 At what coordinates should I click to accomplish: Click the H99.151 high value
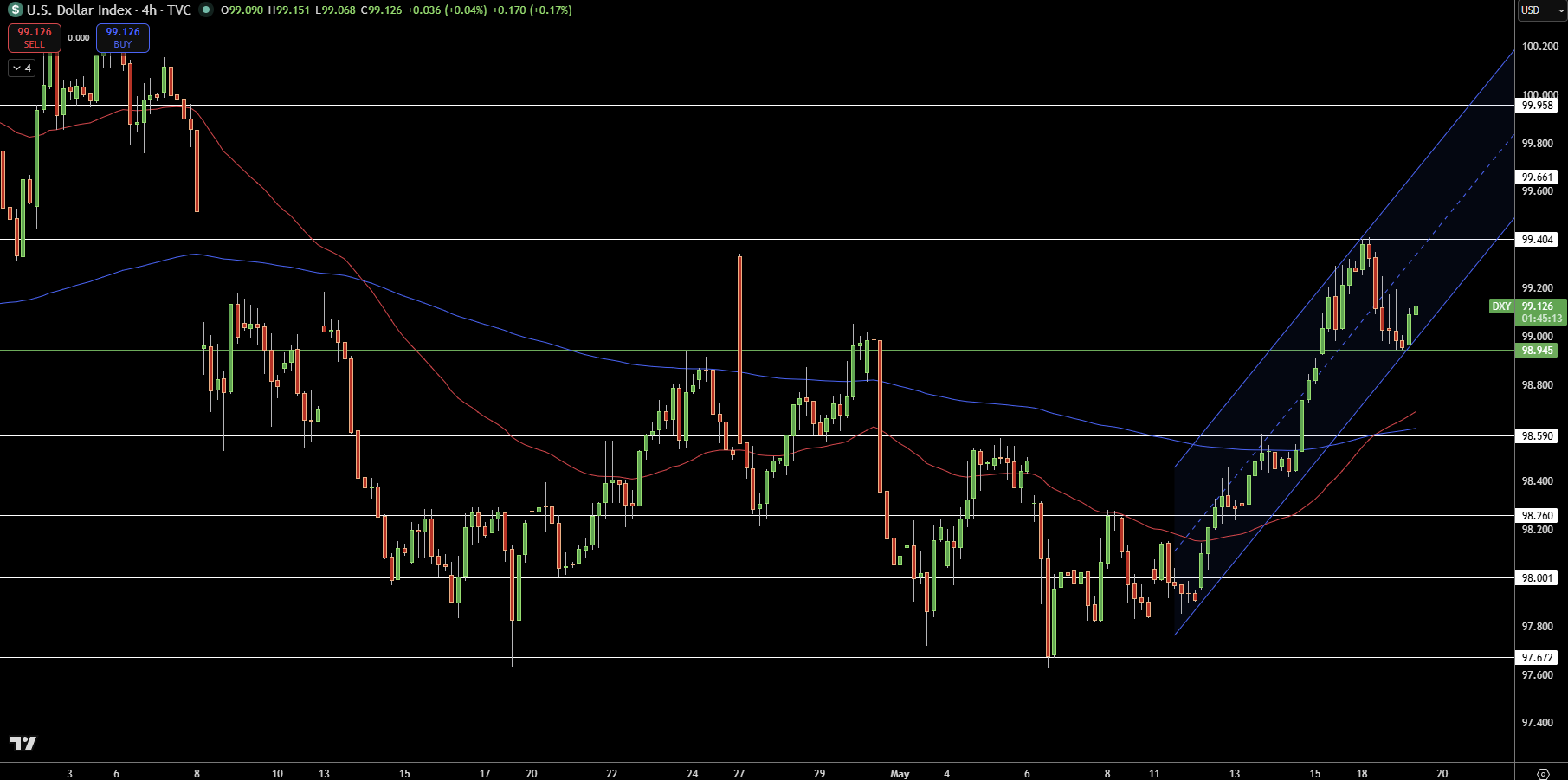tap(288, 10)
